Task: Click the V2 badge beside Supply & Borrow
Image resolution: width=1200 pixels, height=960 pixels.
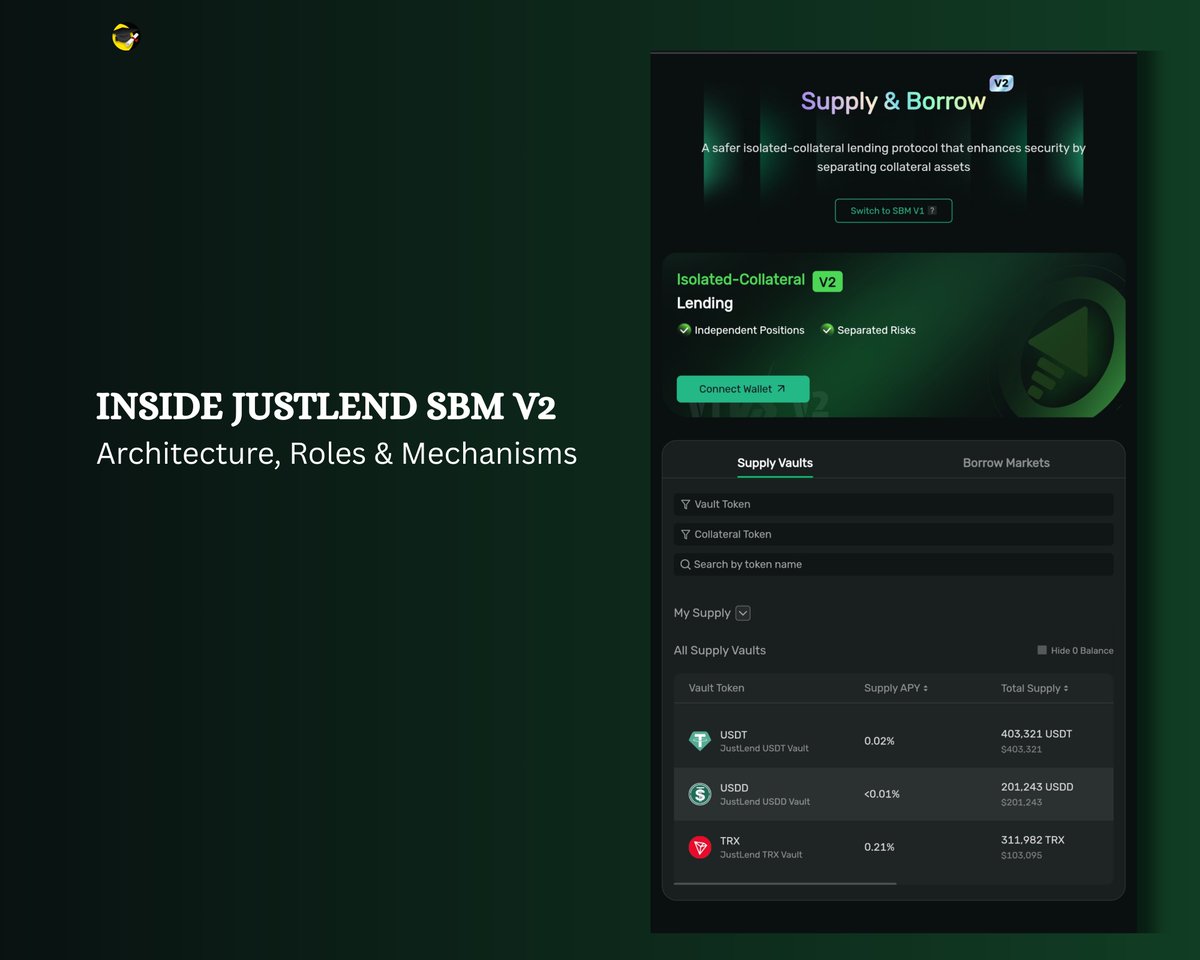Action: tap(1001, 83)
